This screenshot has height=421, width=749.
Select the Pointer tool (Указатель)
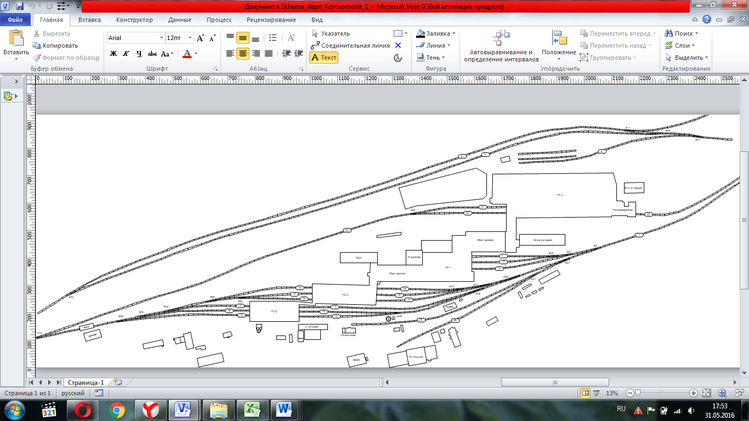[x=334, y=33]
